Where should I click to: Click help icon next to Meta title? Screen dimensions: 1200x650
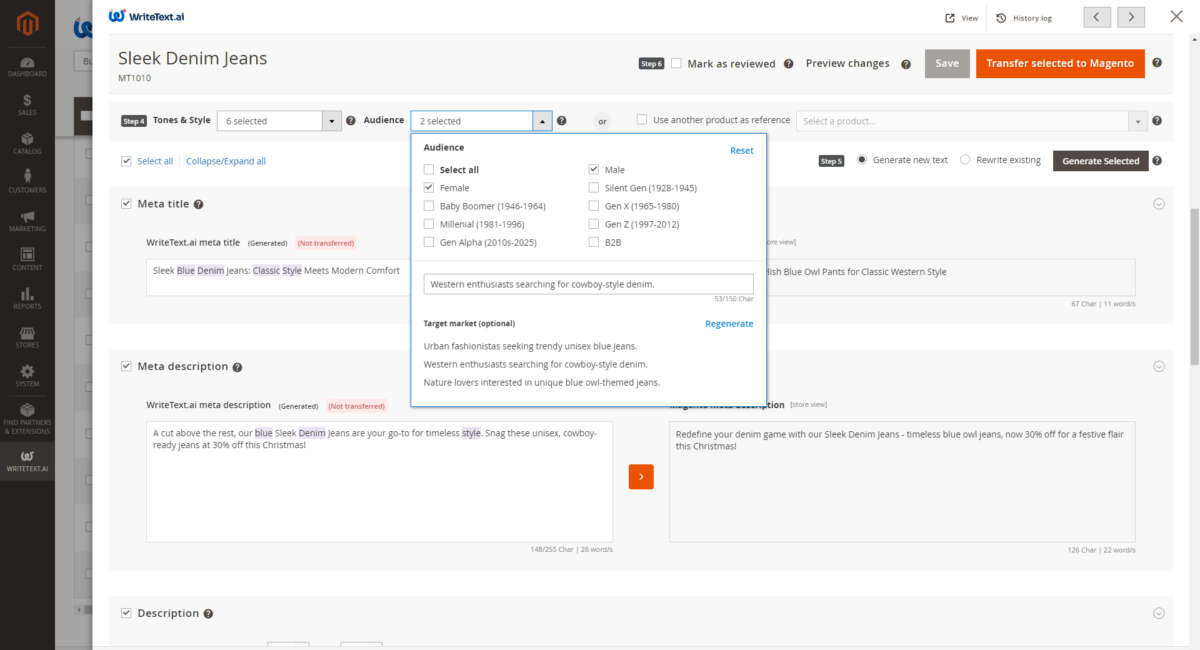[198, 204]
